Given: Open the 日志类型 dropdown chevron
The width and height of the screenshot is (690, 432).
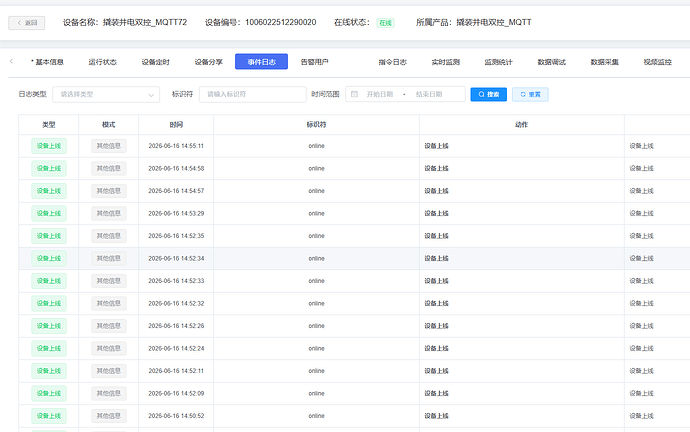Looking at the screenshot, I should tap(151, 95).
